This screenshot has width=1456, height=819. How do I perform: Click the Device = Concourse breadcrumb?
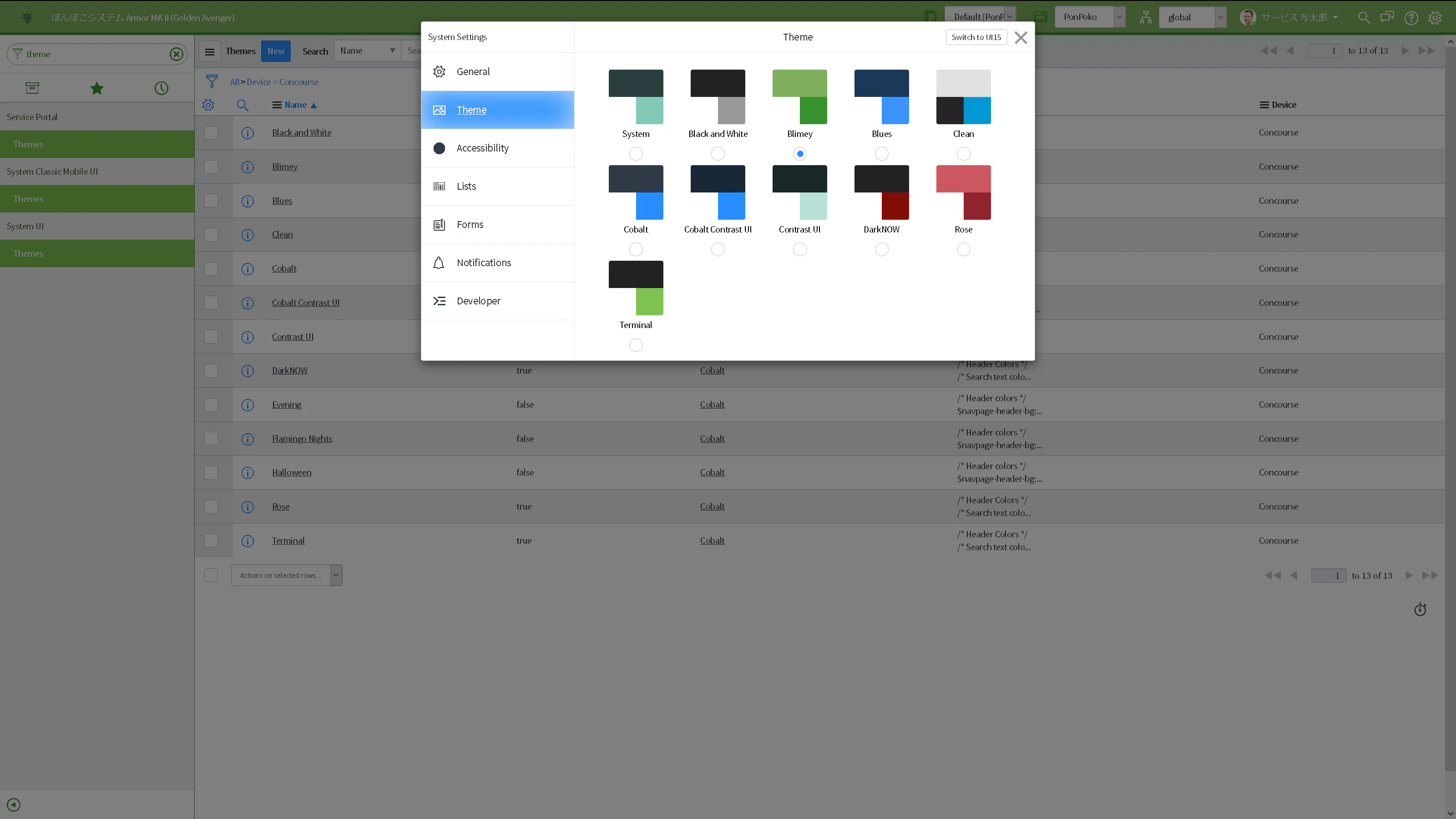(283, 82)
